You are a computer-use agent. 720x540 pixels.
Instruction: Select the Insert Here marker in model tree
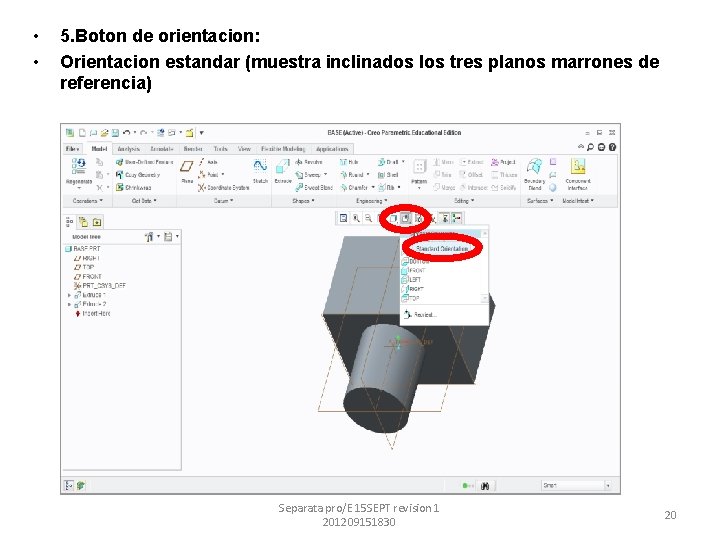(93, 314)
